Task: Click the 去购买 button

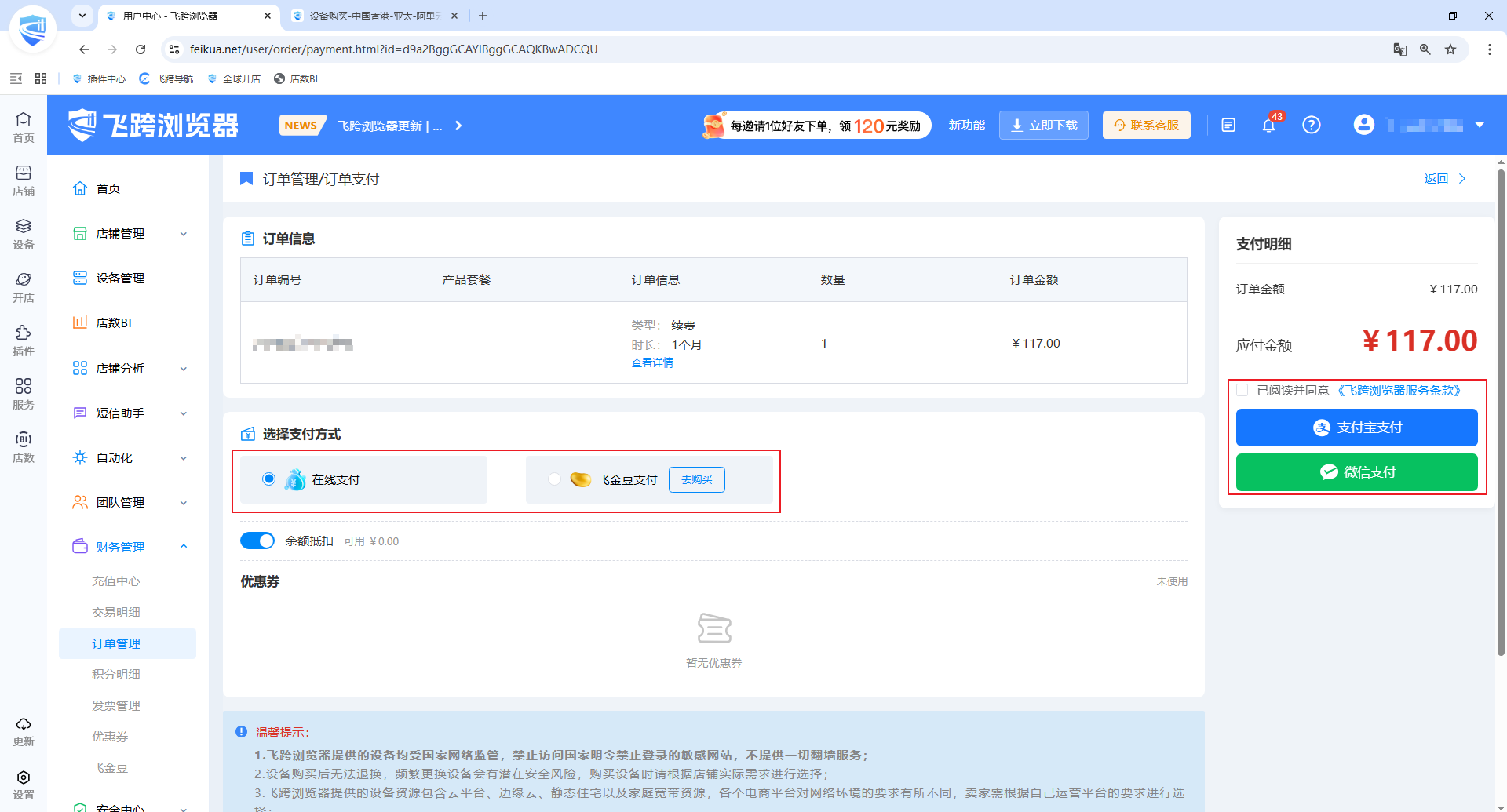Action: [x=697, y=479]
